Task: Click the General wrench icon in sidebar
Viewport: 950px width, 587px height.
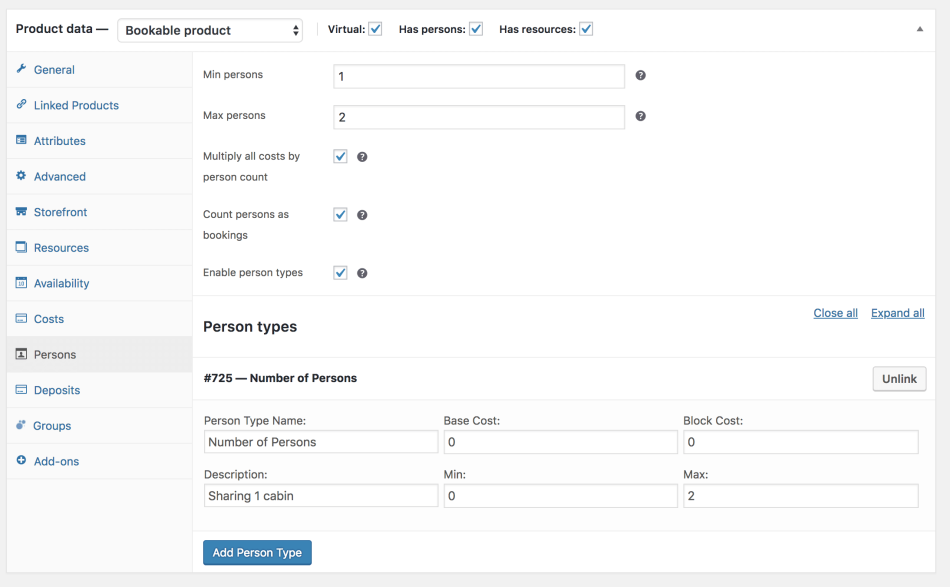Action: pos(22,69)
